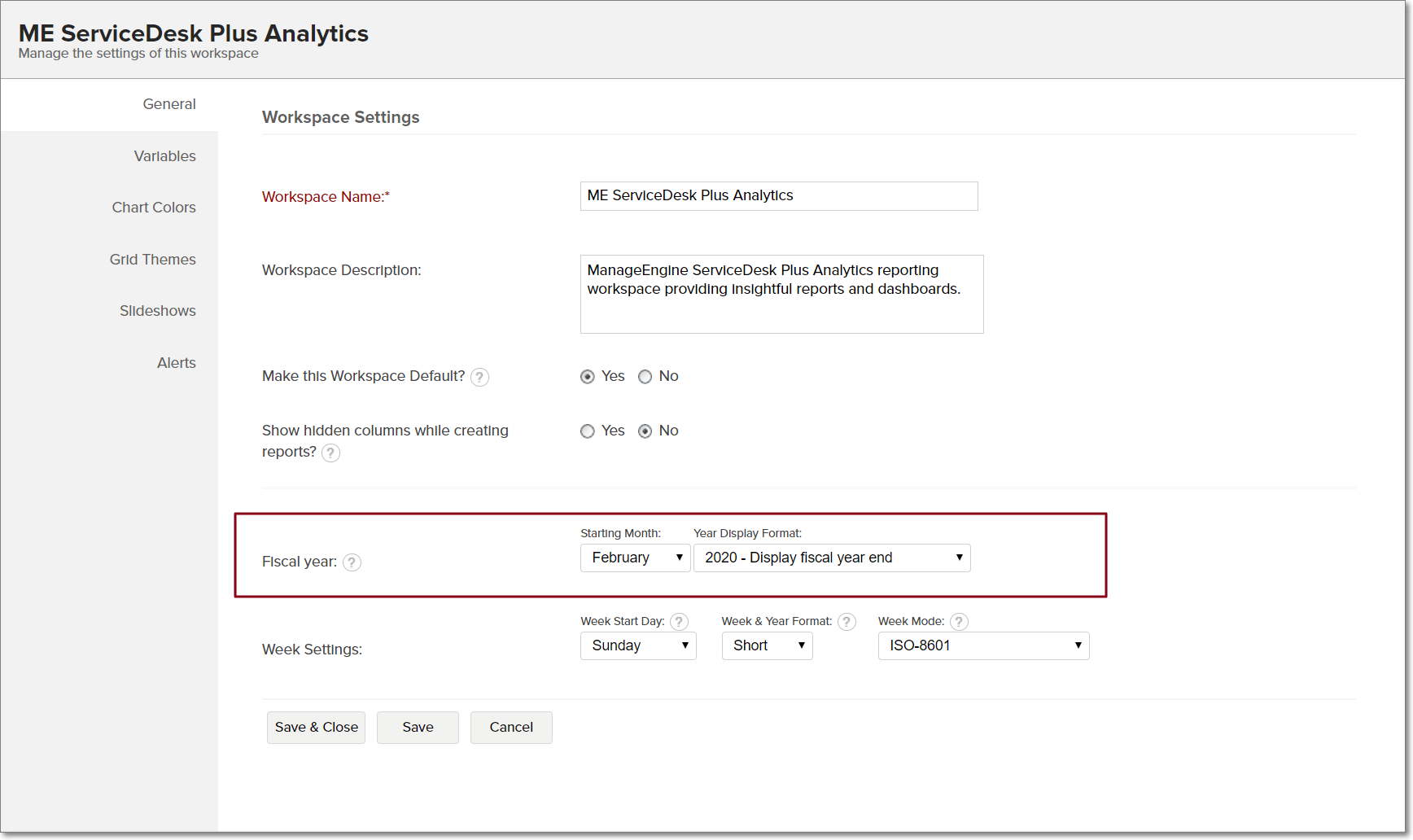The width and height of the screenshot is (1413, 840).
Task: Click help icon for Show hidden columns
Action: (x=330, y=453)
